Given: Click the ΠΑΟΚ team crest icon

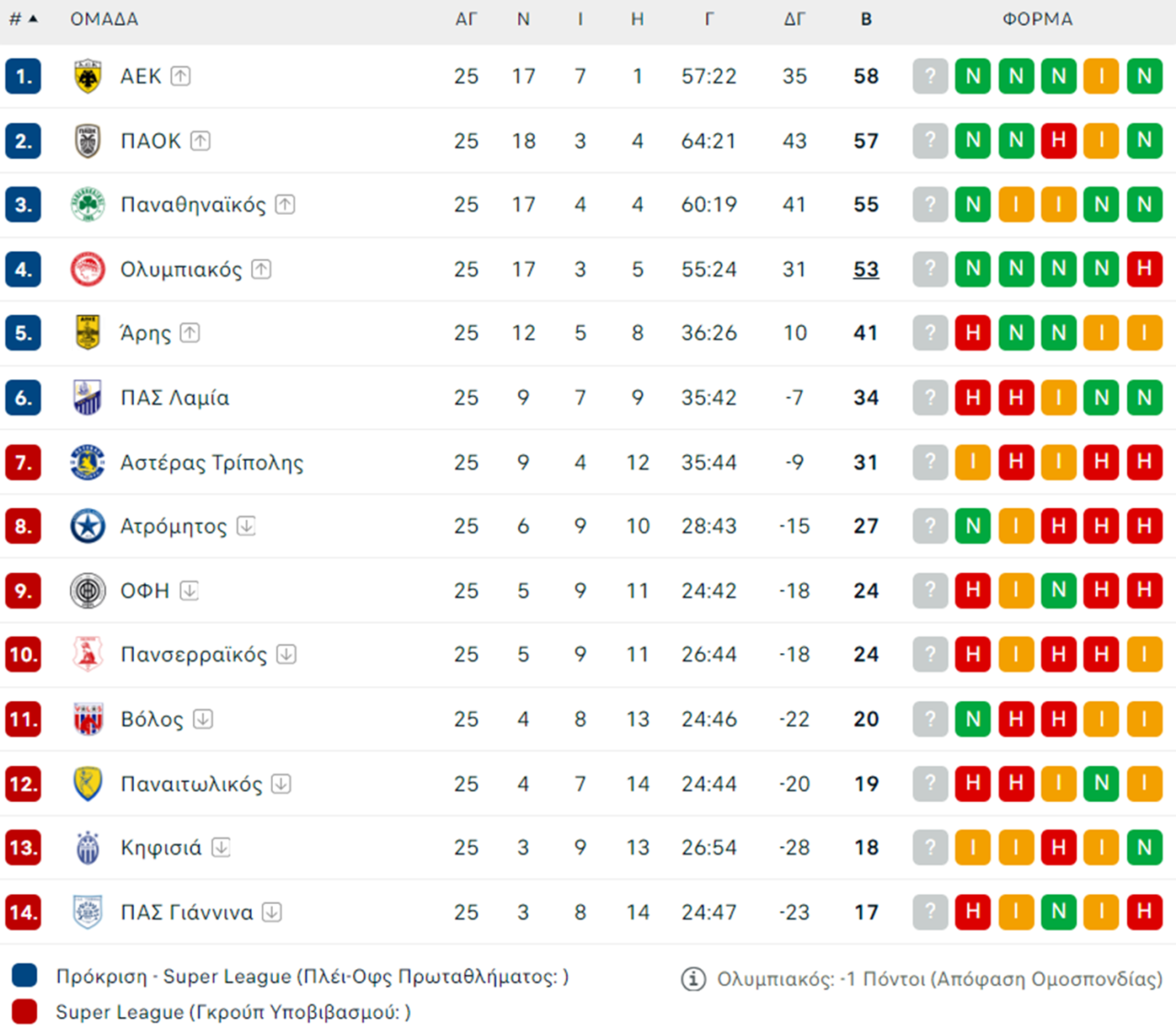Looking at the screenshot, I should [87, 141].
